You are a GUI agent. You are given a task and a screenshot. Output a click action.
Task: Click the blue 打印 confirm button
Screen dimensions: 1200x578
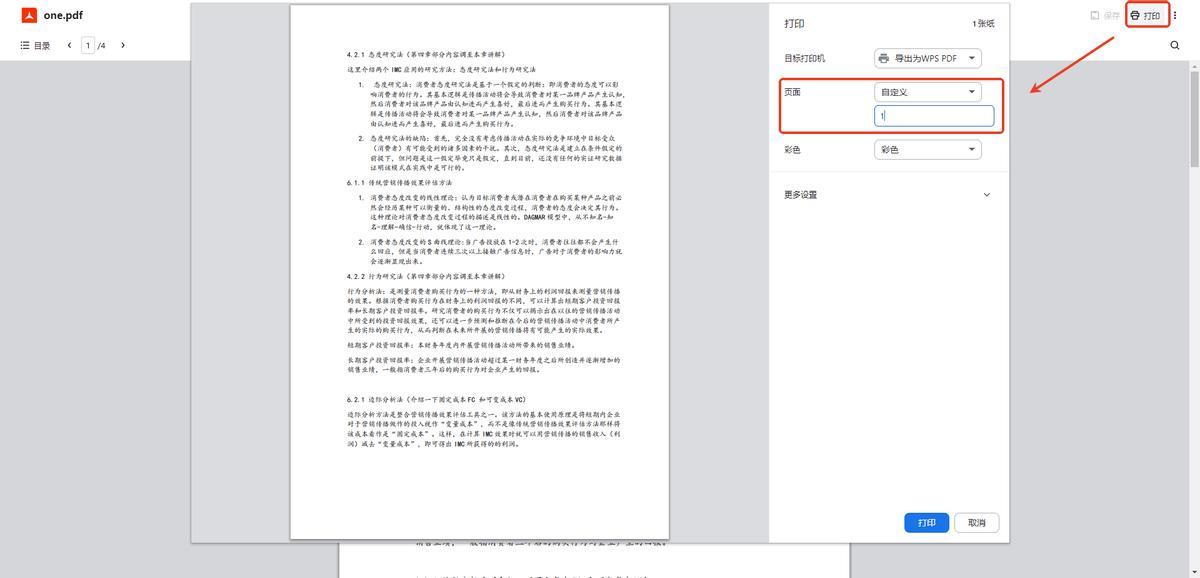click(926, 523)
